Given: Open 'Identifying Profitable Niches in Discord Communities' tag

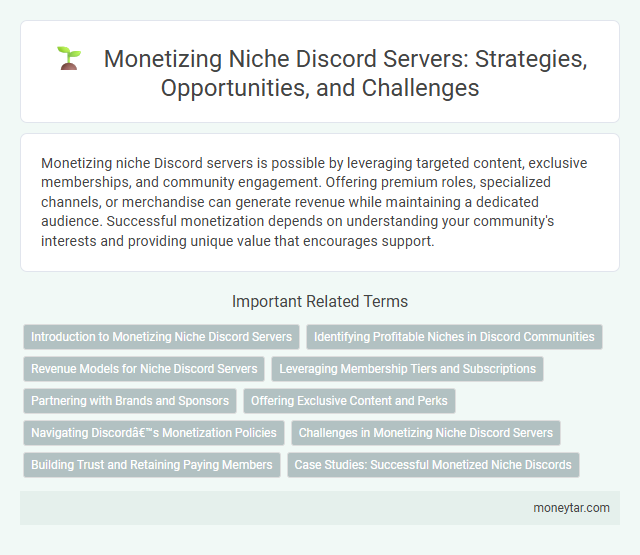Looking at the screenshot, I should pyautogui.click(x=454, y=337).
